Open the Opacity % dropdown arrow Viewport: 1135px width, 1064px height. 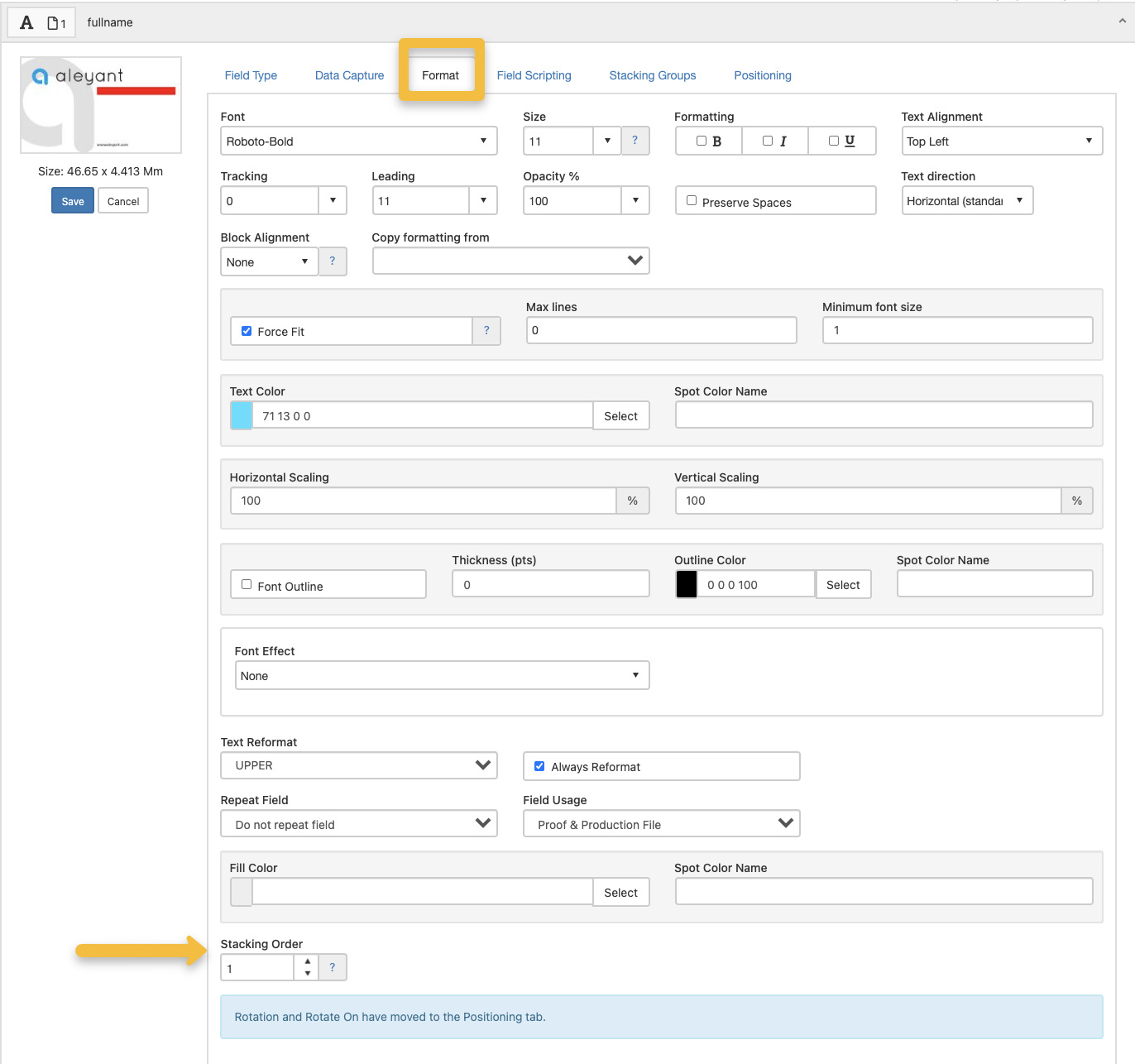(635, 200)
